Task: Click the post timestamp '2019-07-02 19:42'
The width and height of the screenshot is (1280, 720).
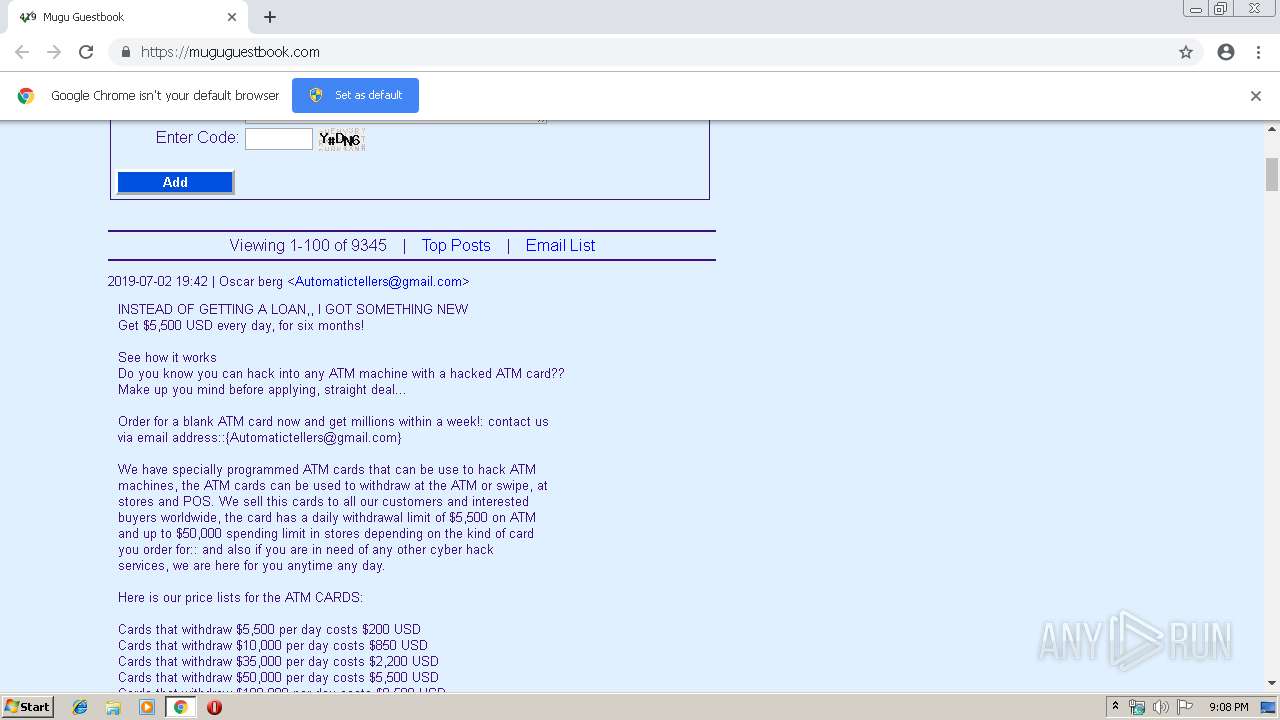Action: [157, 282]
